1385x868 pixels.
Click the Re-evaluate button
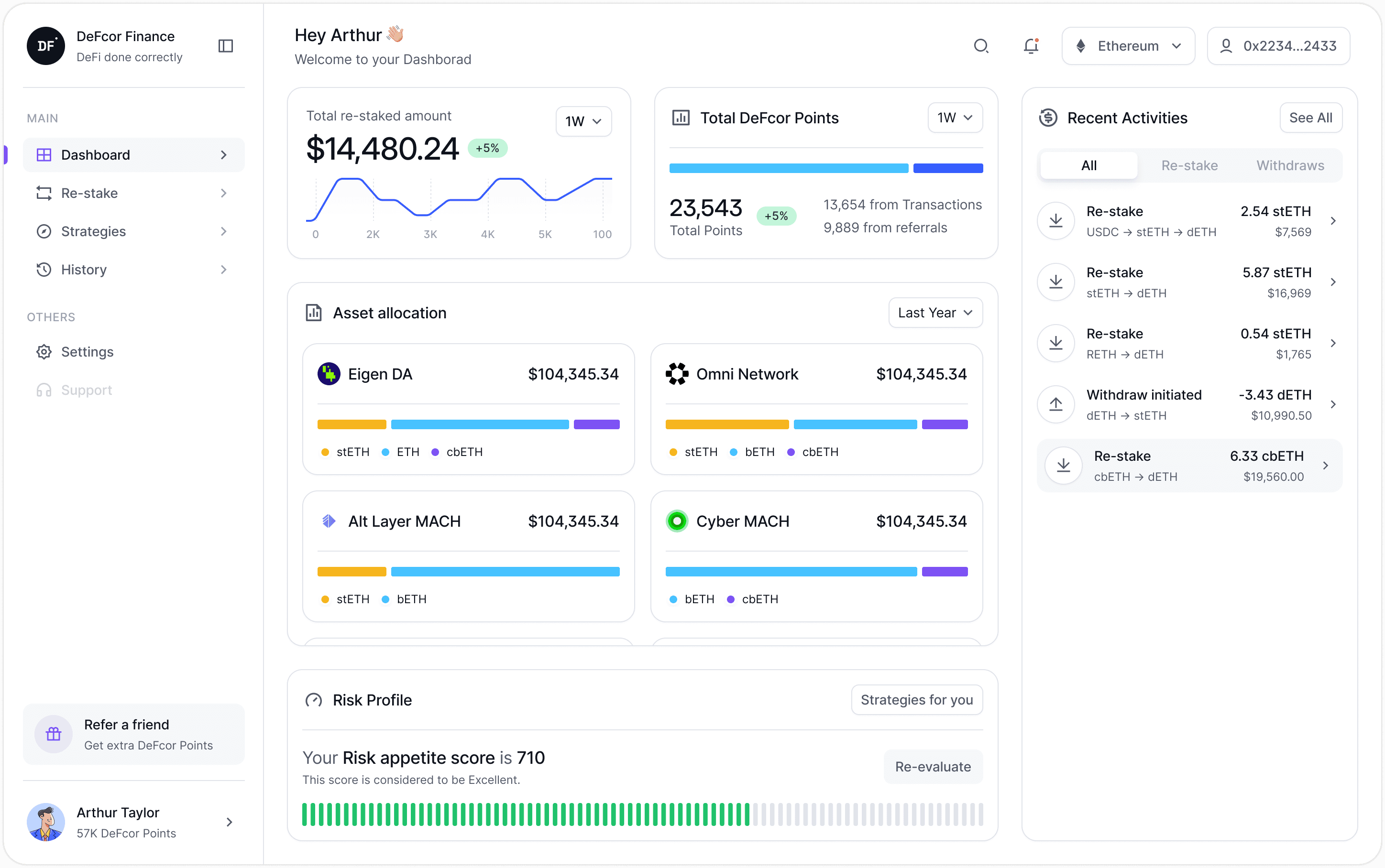[933, 766]
